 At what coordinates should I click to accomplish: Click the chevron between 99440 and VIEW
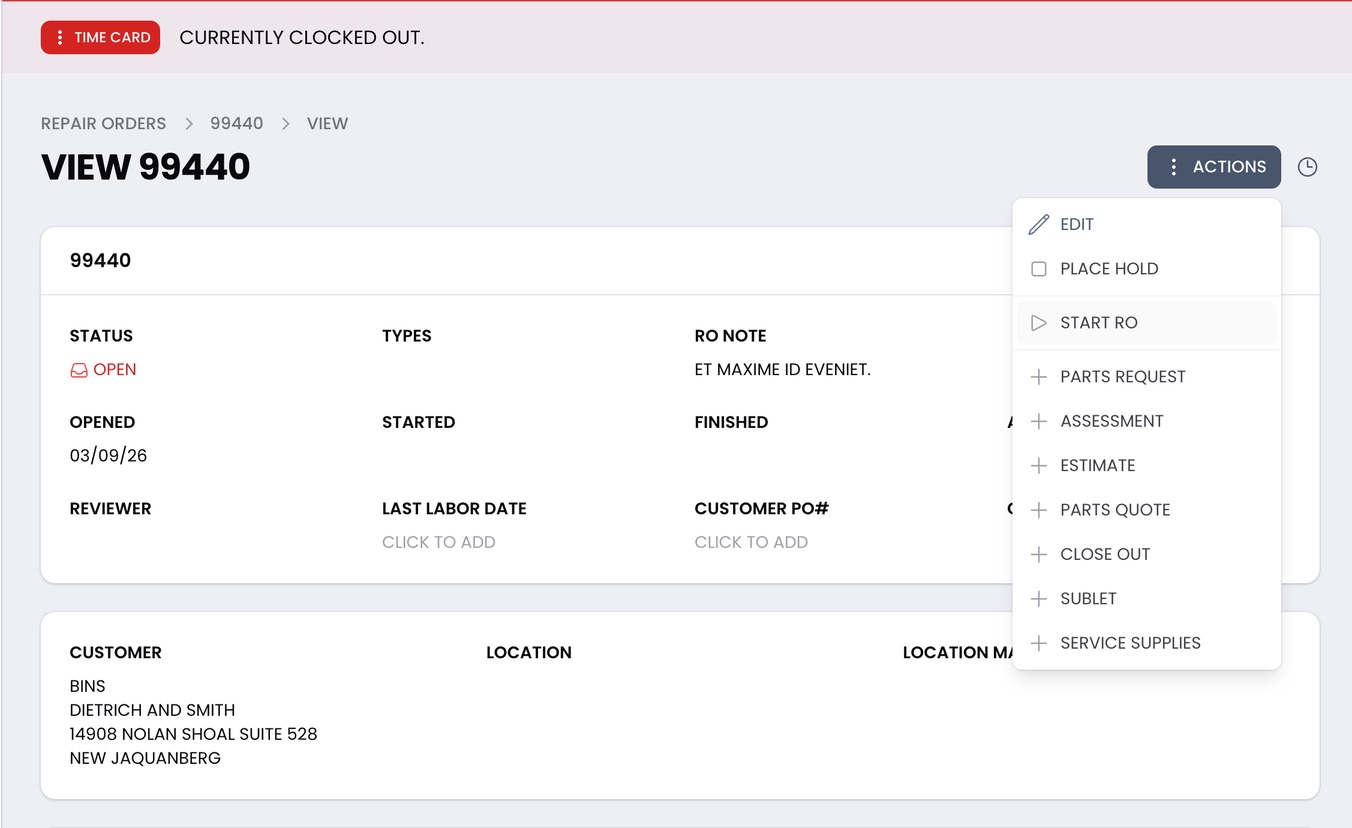click(x=285, y=123)
